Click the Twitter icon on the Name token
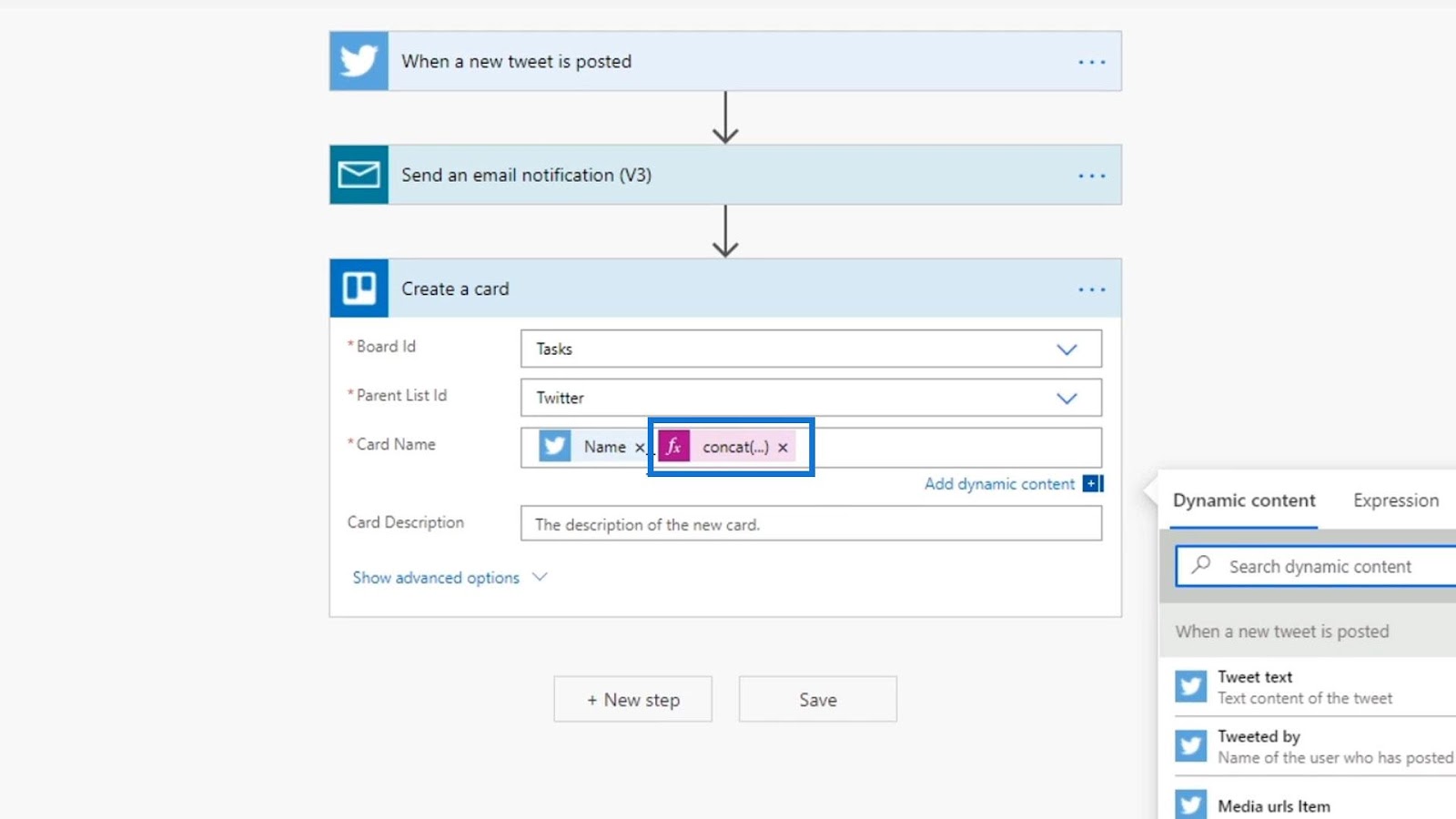 (554, 447)
